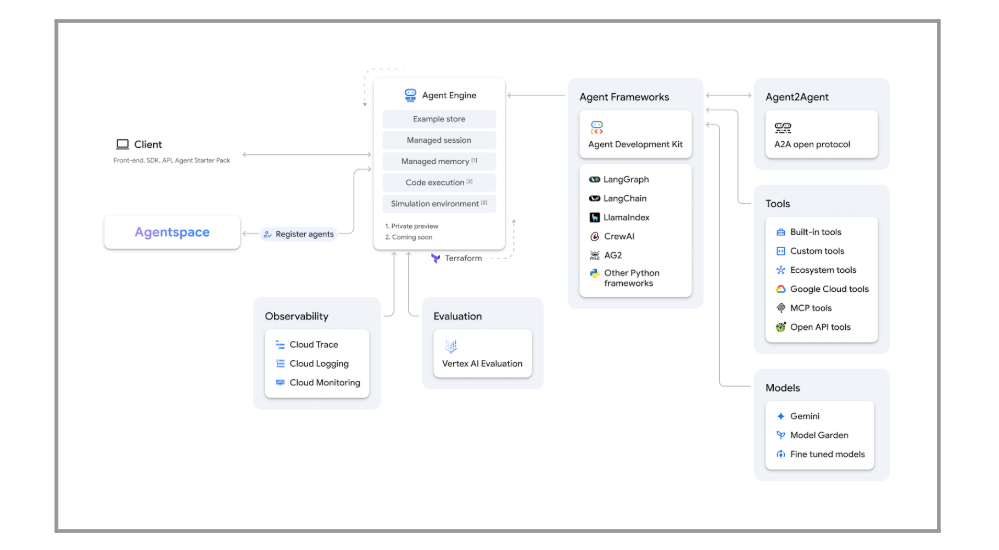
Task: Click the MCP tools icon
Action: coord(780,308)
